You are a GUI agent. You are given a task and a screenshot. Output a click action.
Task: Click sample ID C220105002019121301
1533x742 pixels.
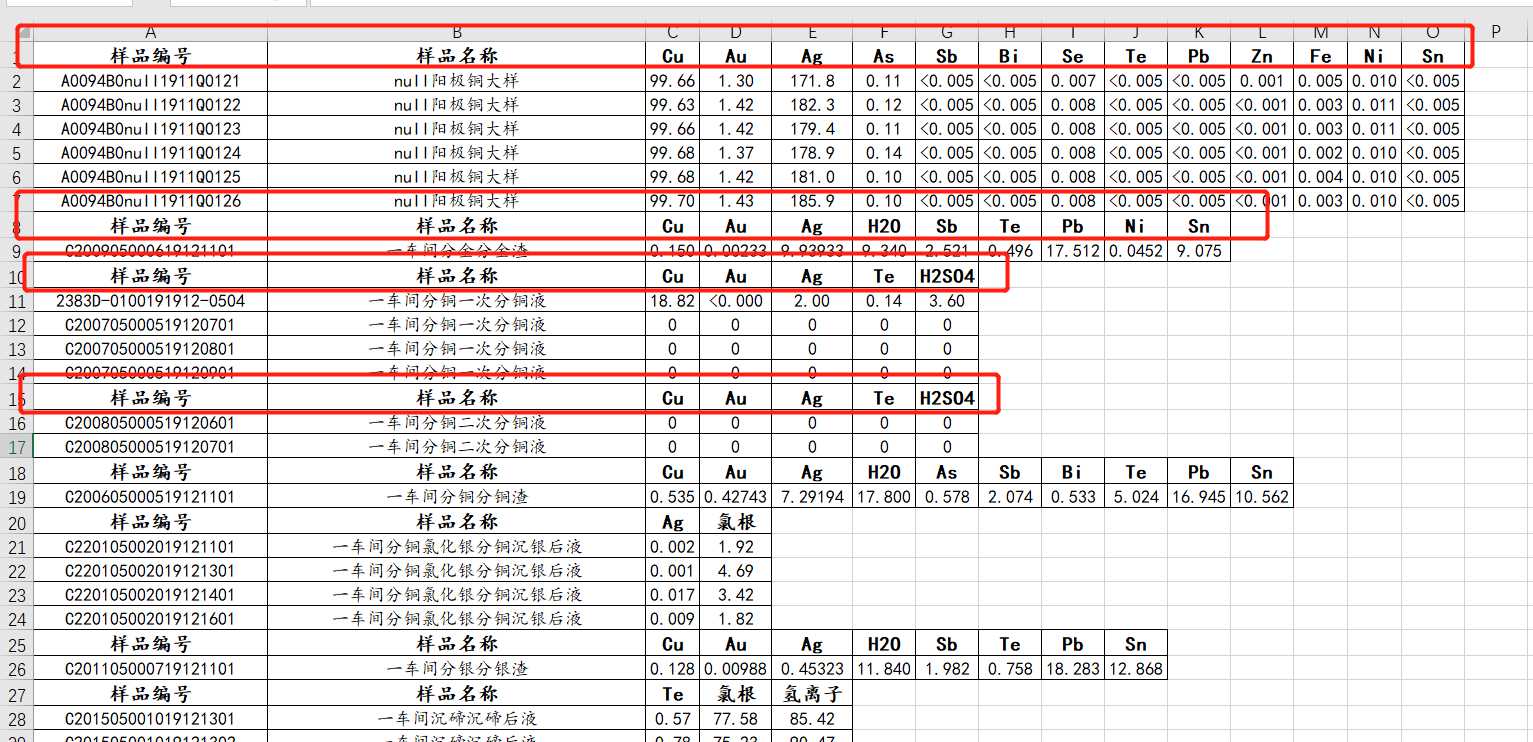(x=150, y=571)
